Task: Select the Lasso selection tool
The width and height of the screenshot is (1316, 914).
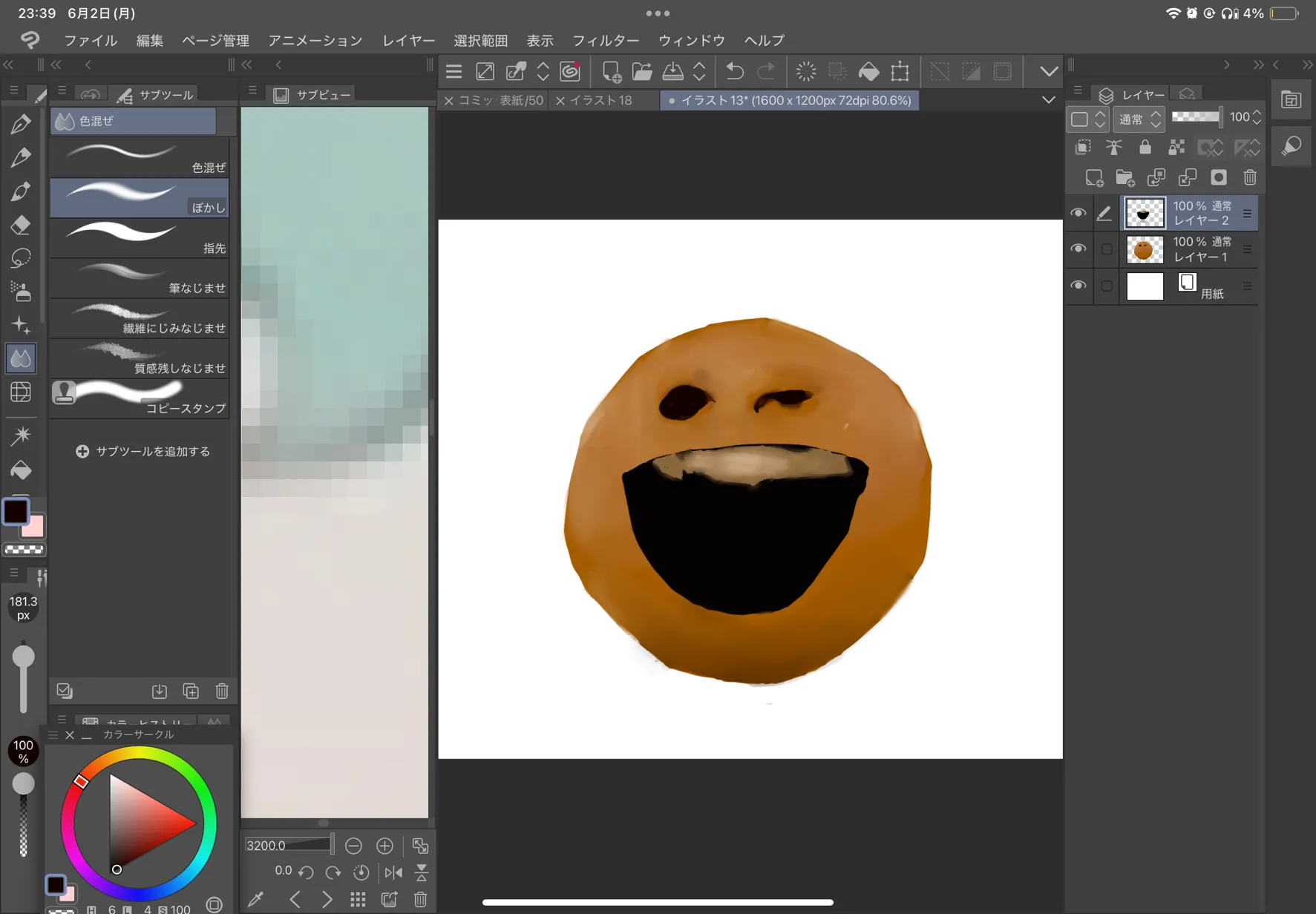Action: [x=21, y=258]
